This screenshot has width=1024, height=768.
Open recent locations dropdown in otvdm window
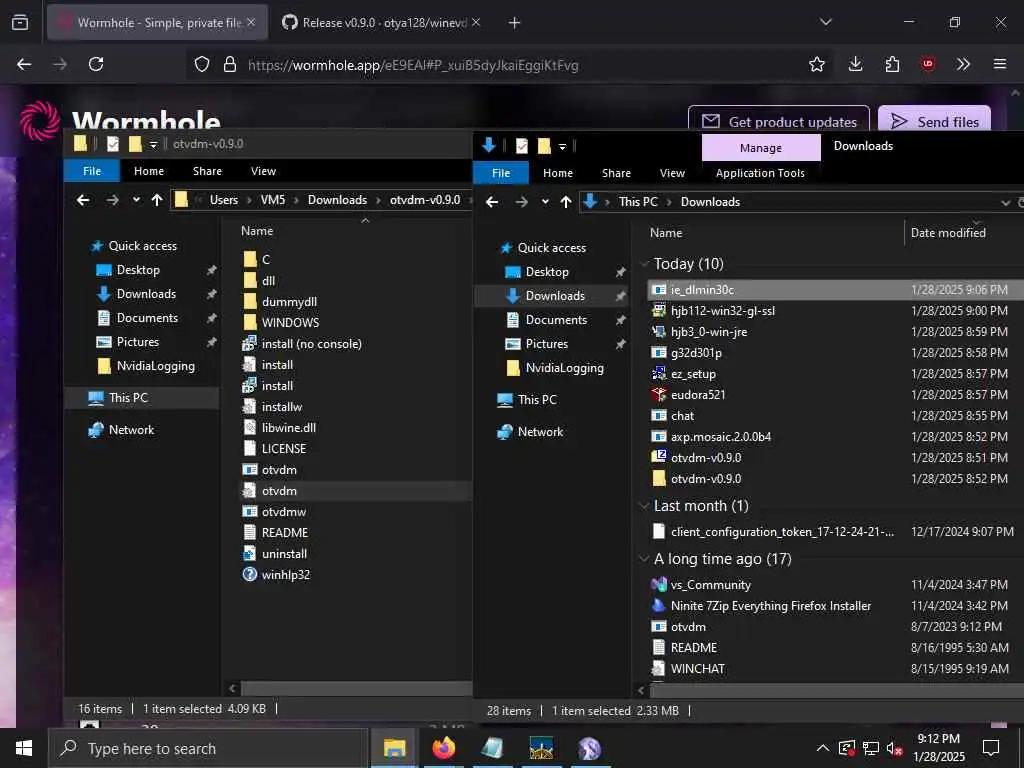136,200
